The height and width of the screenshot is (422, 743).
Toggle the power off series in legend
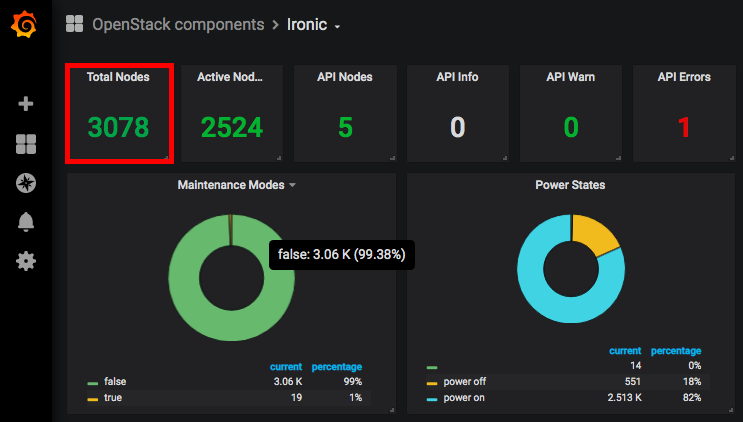click(x=465, y=381)
